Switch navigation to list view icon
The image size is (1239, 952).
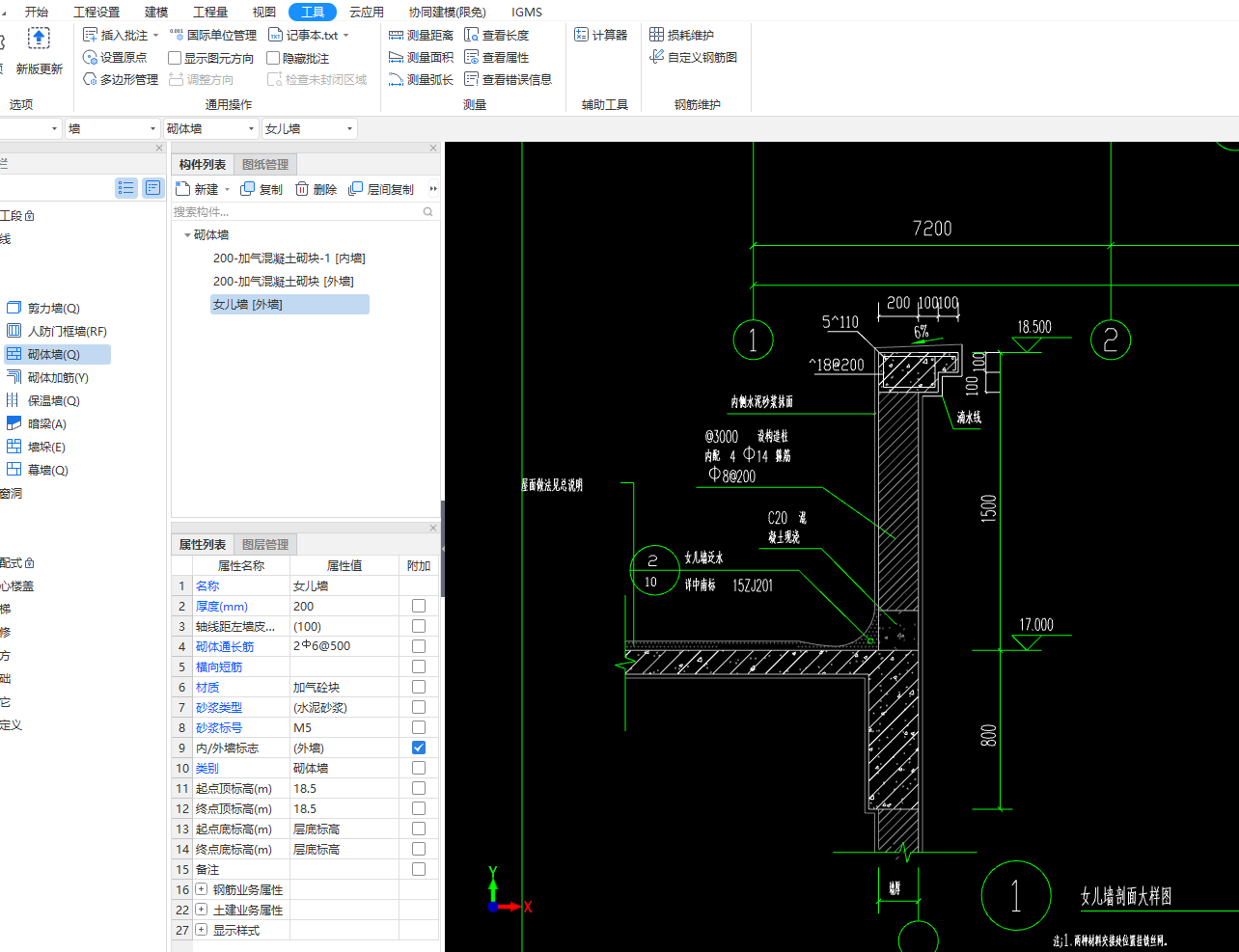(x=126, y=188)
